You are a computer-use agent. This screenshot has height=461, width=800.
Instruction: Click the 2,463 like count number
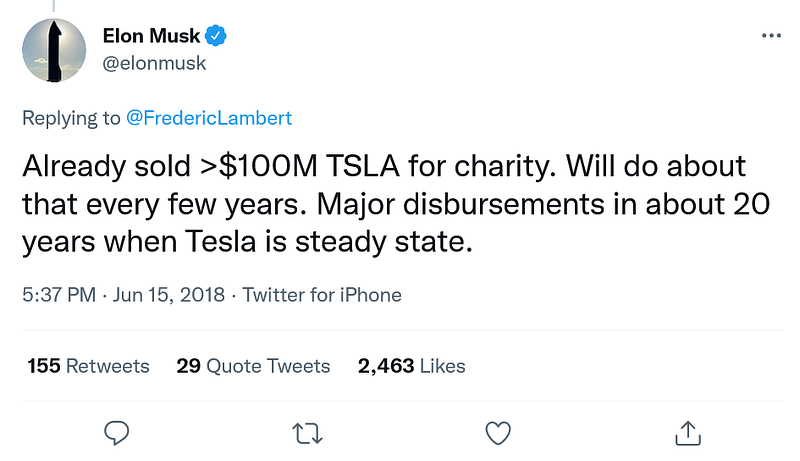click(386, 366)
